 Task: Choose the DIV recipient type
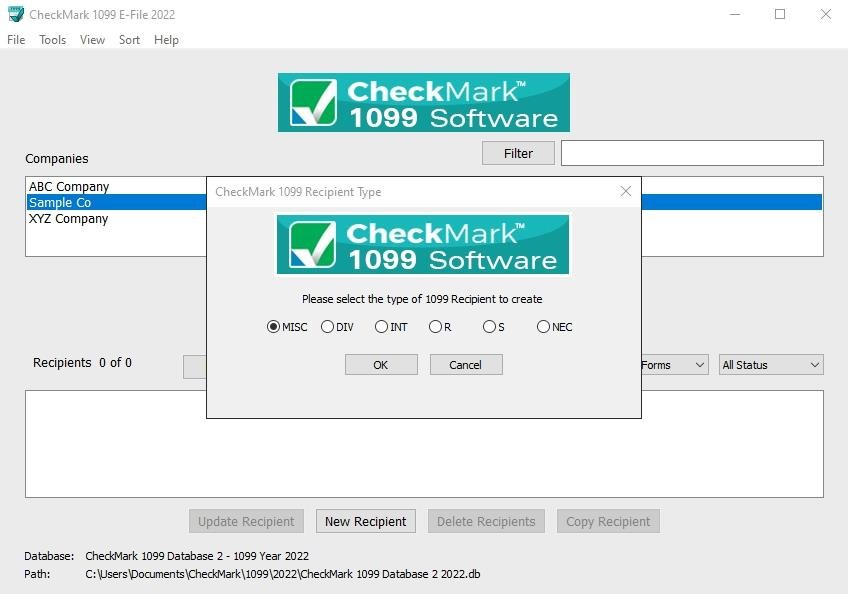(327, 327)
